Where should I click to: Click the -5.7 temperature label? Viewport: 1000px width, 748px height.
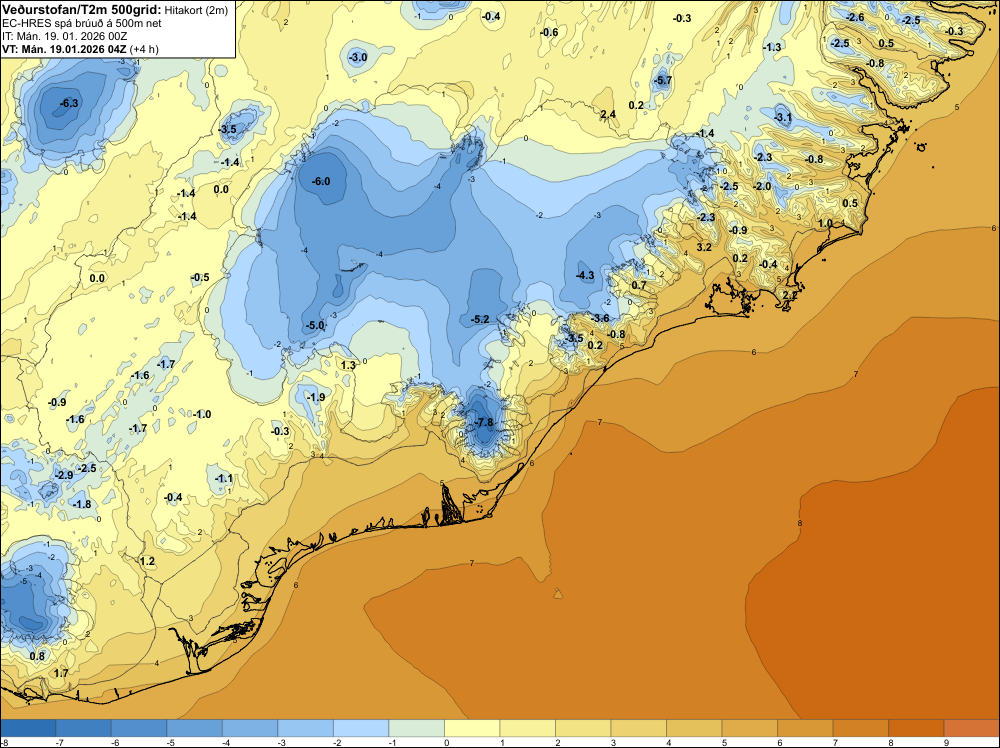tap(663, 80)
